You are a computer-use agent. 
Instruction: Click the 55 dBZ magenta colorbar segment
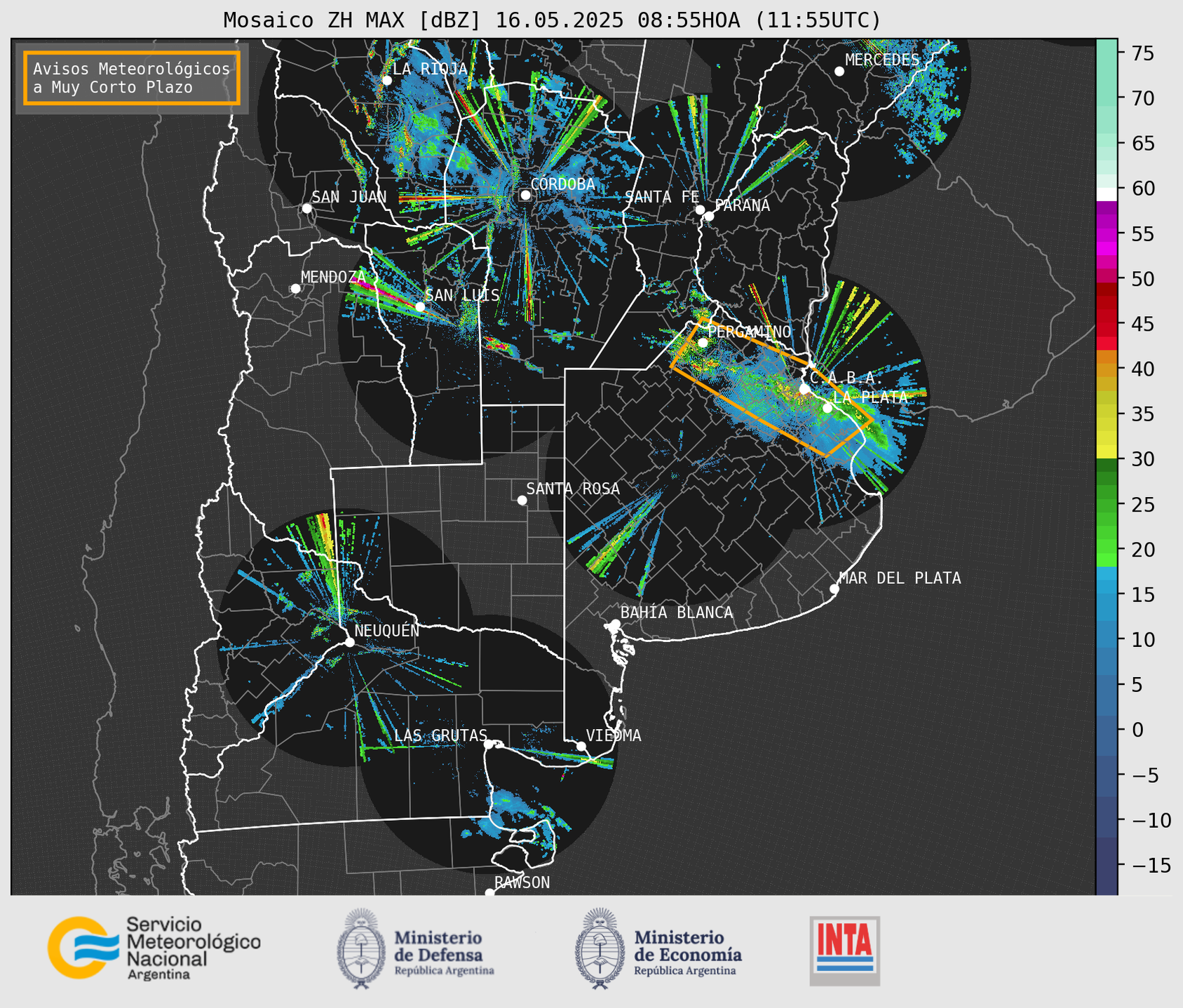pos(1106,233)
